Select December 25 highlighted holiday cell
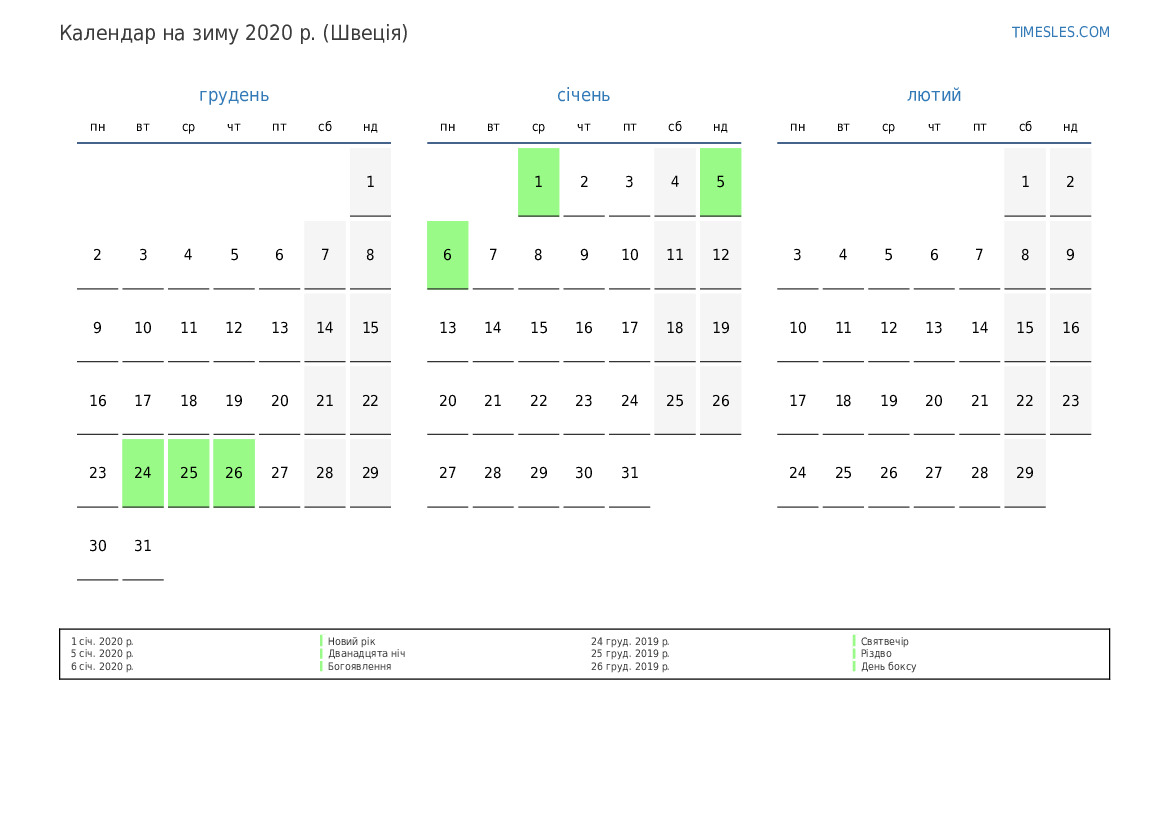Screen dimensions: 1169x827 [x=189, y=473]
